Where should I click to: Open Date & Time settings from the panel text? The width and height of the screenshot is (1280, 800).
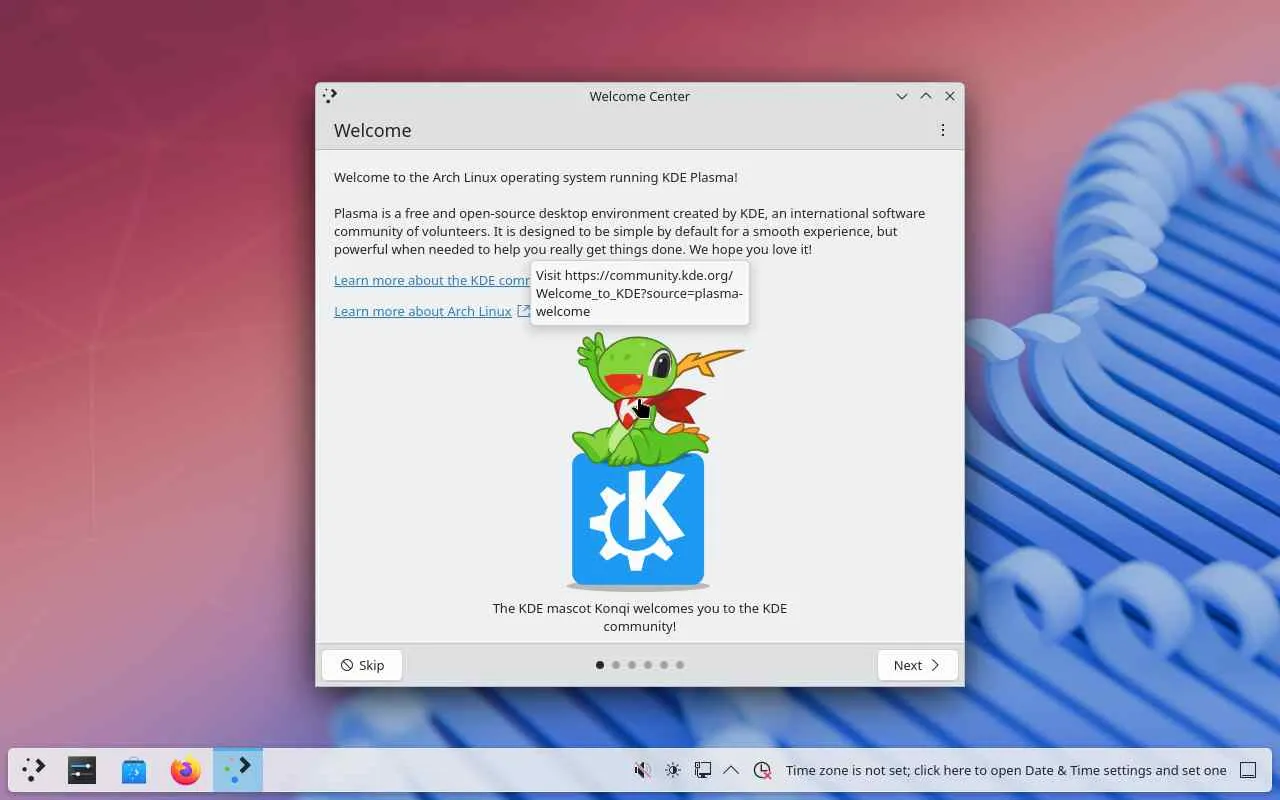pyautogui.click(x=1006, y=770)
